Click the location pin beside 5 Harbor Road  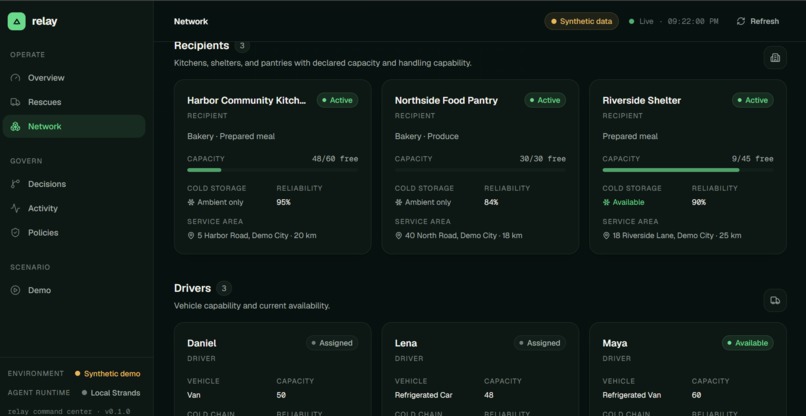click(x=191, y=236)
